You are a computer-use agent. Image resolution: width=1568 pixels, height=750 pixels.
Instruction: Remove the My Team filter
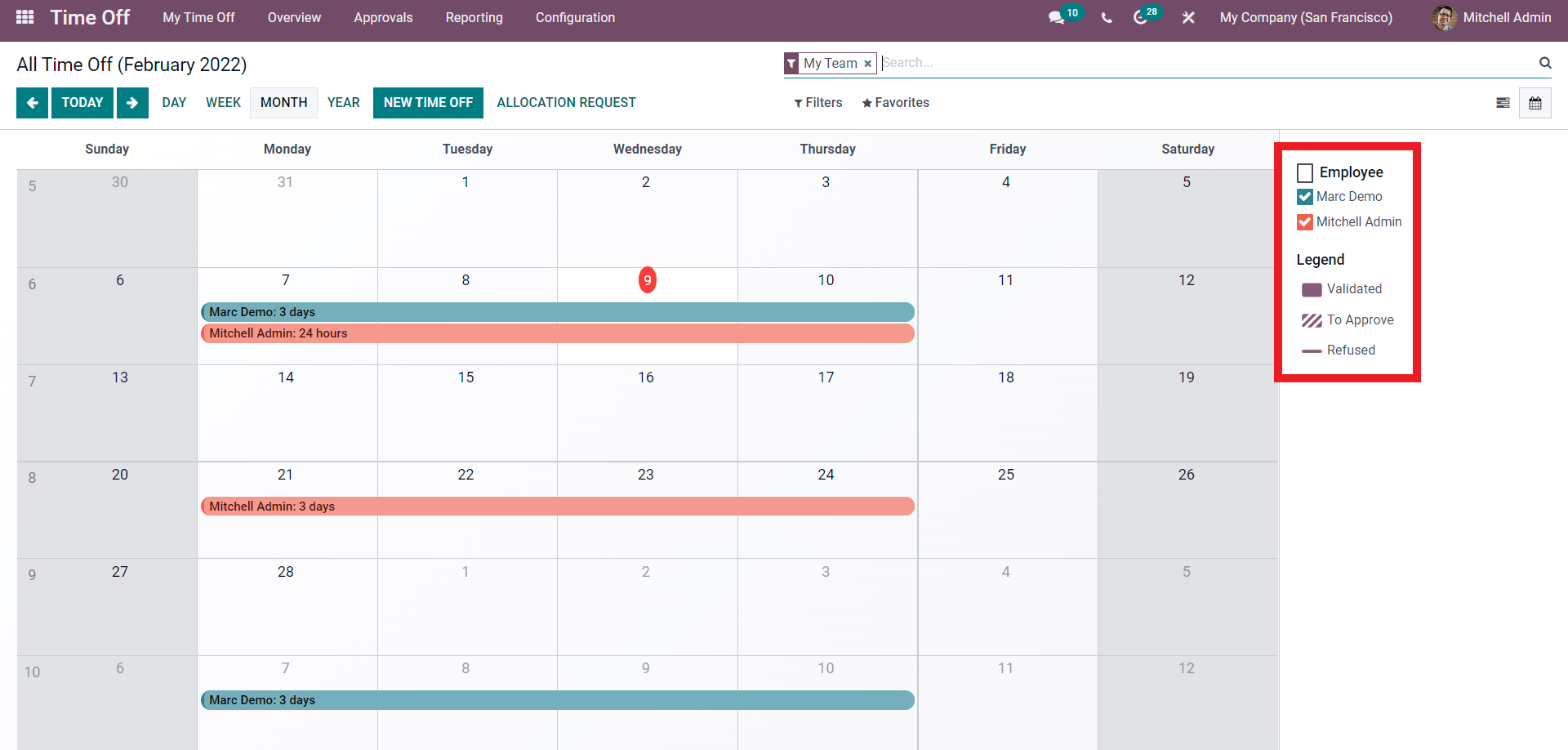point(867,64)
